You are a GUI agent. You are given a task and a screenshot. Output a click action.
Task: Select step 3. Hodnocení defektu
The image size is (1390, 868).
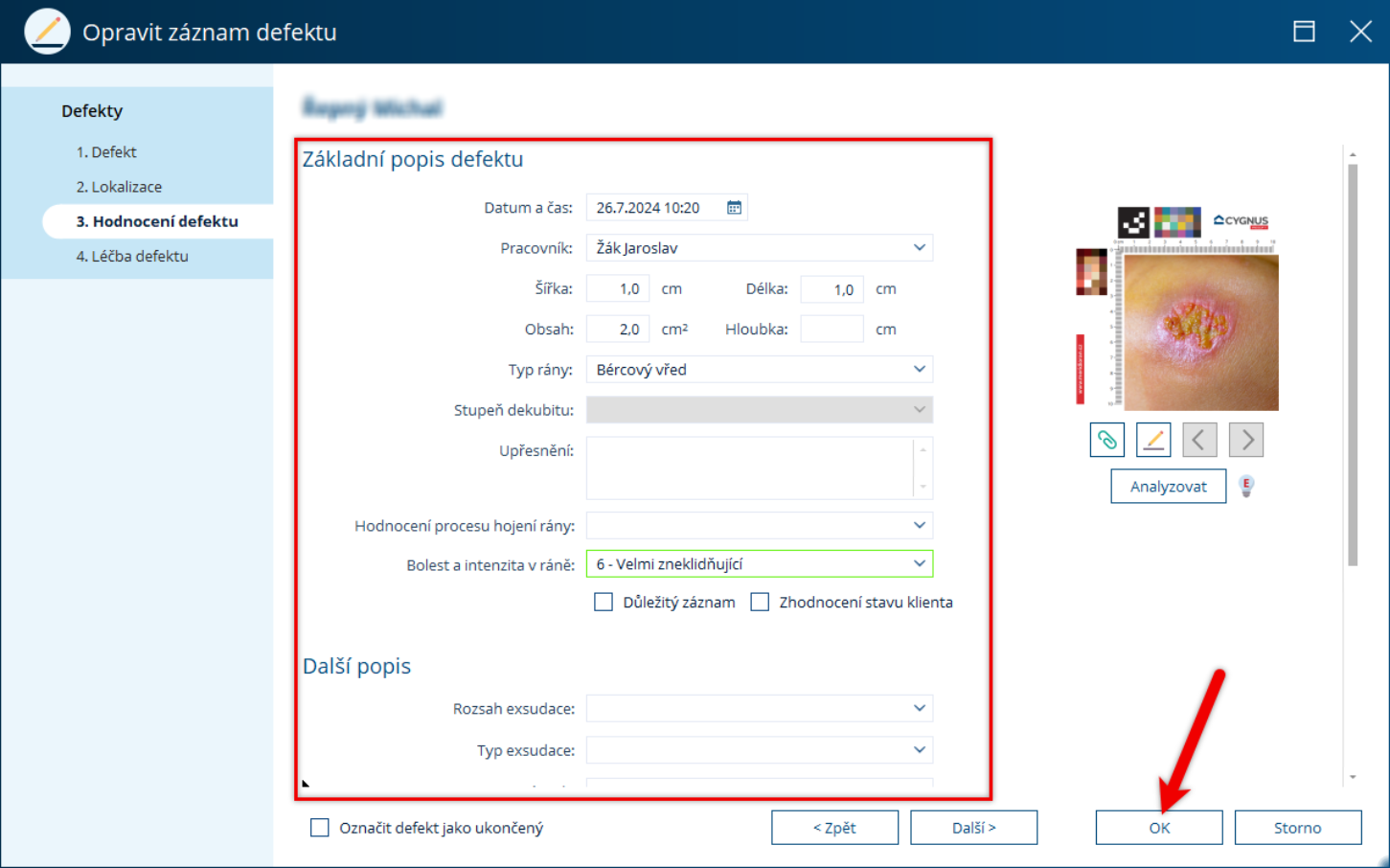158,221
